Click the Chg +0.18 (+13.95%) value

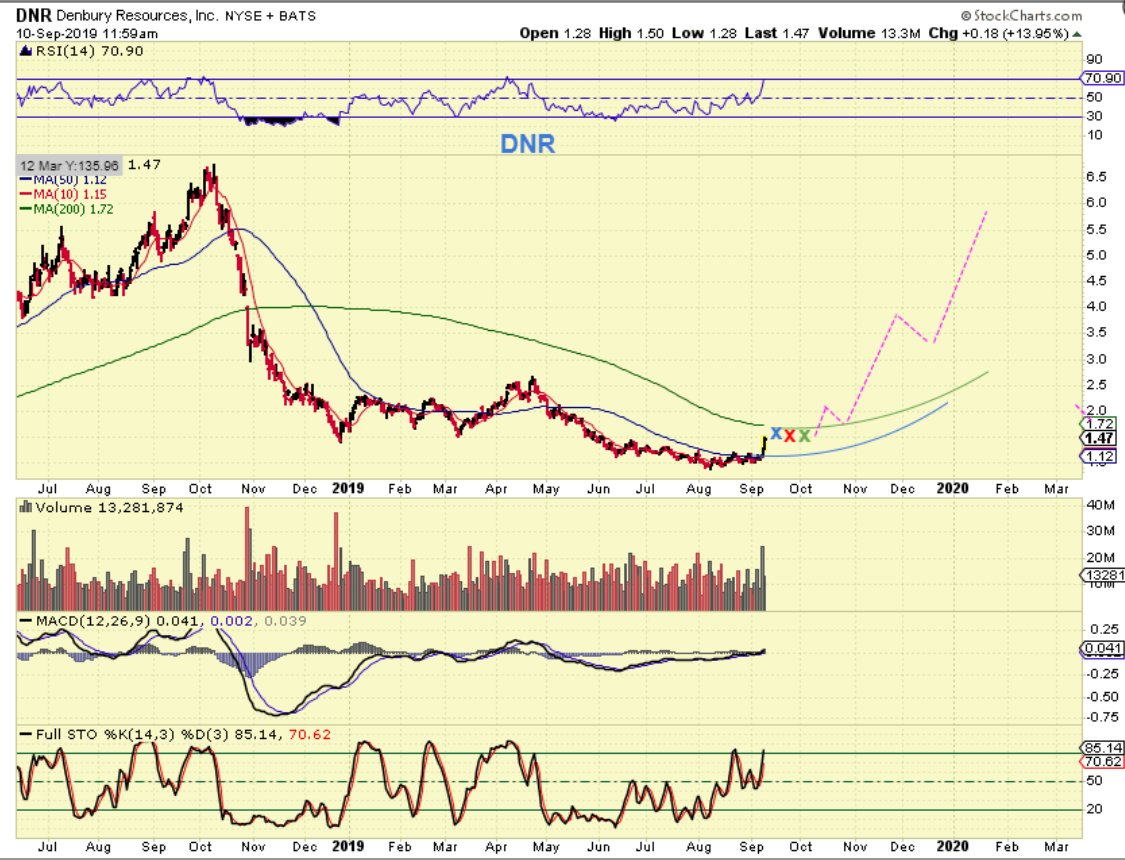tap(999, 33)
